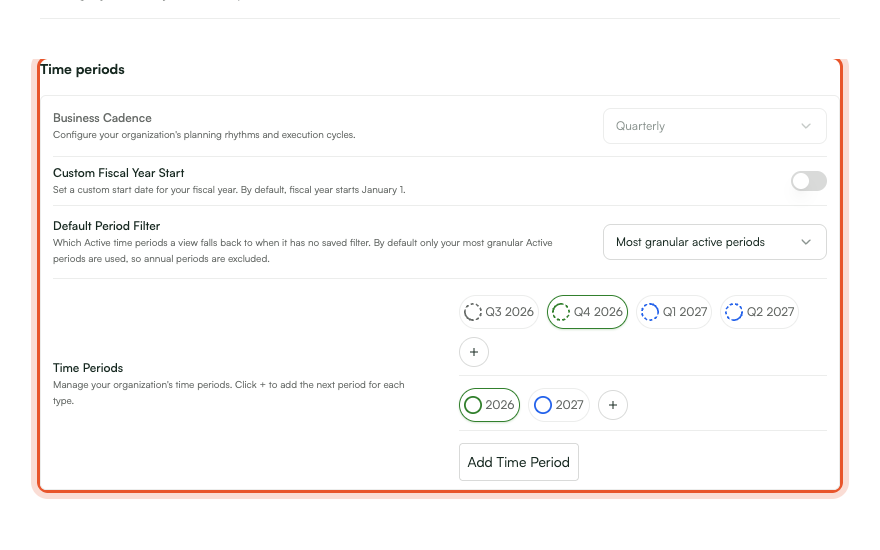Click the 'Which Active time periods' description
This screenshot has height=550, width=880.
pyautogui.click(x=302, y=251)
